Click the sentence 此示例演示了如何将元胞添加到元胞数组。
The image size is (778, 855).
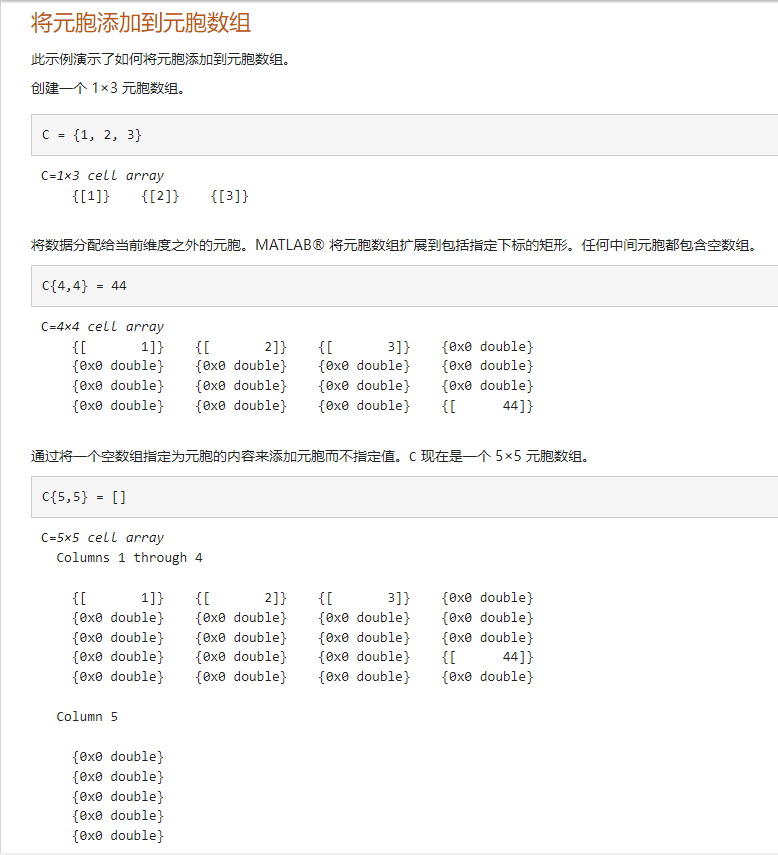(x=161, y=59)
